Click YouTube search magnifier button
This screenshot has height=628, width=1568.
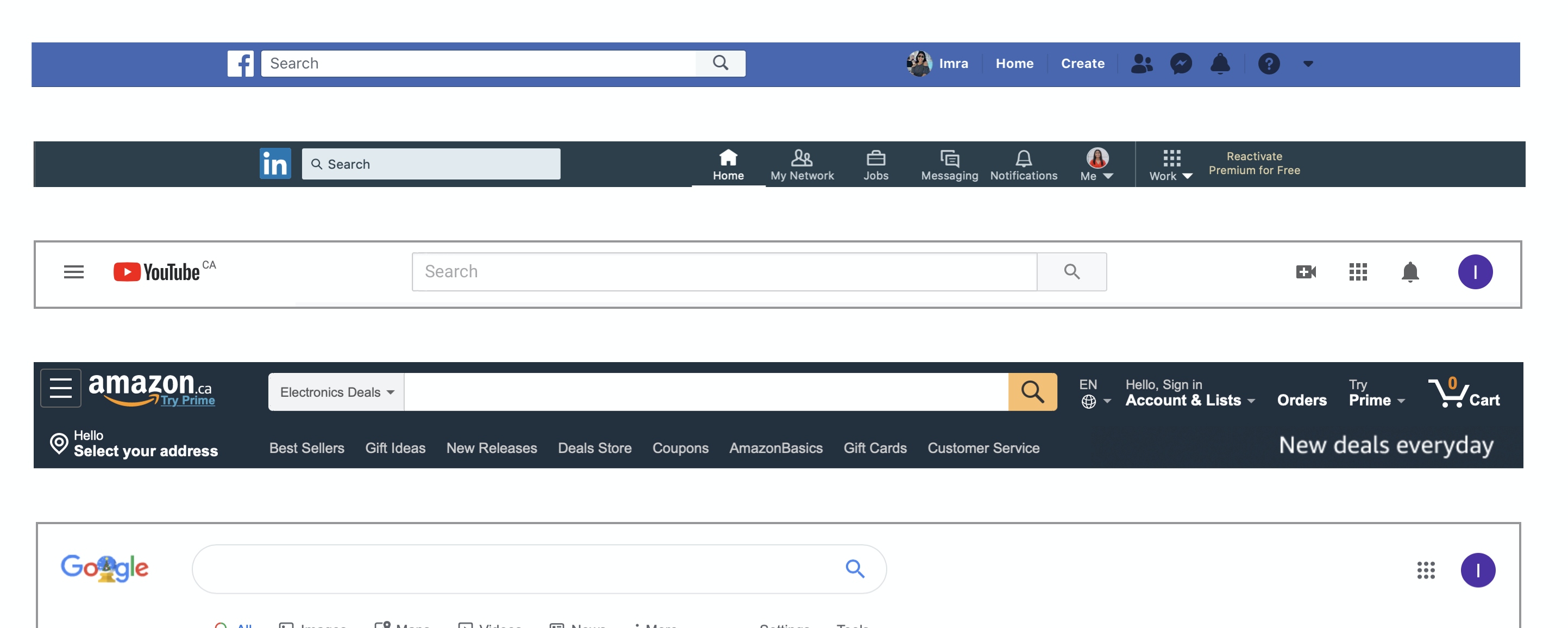(x=1071, y=272)
